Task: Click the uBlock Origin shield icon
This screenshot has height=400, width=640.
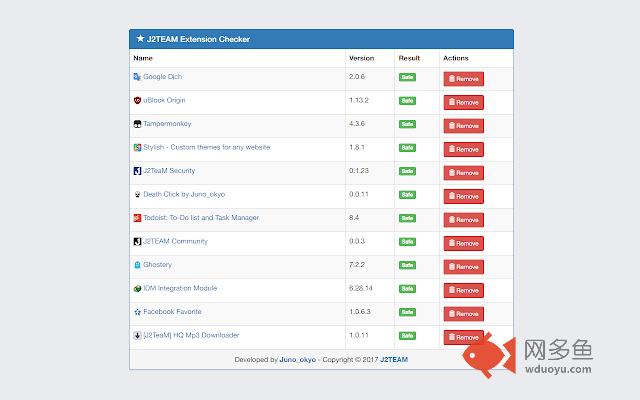Action: [x=137, y=100]
